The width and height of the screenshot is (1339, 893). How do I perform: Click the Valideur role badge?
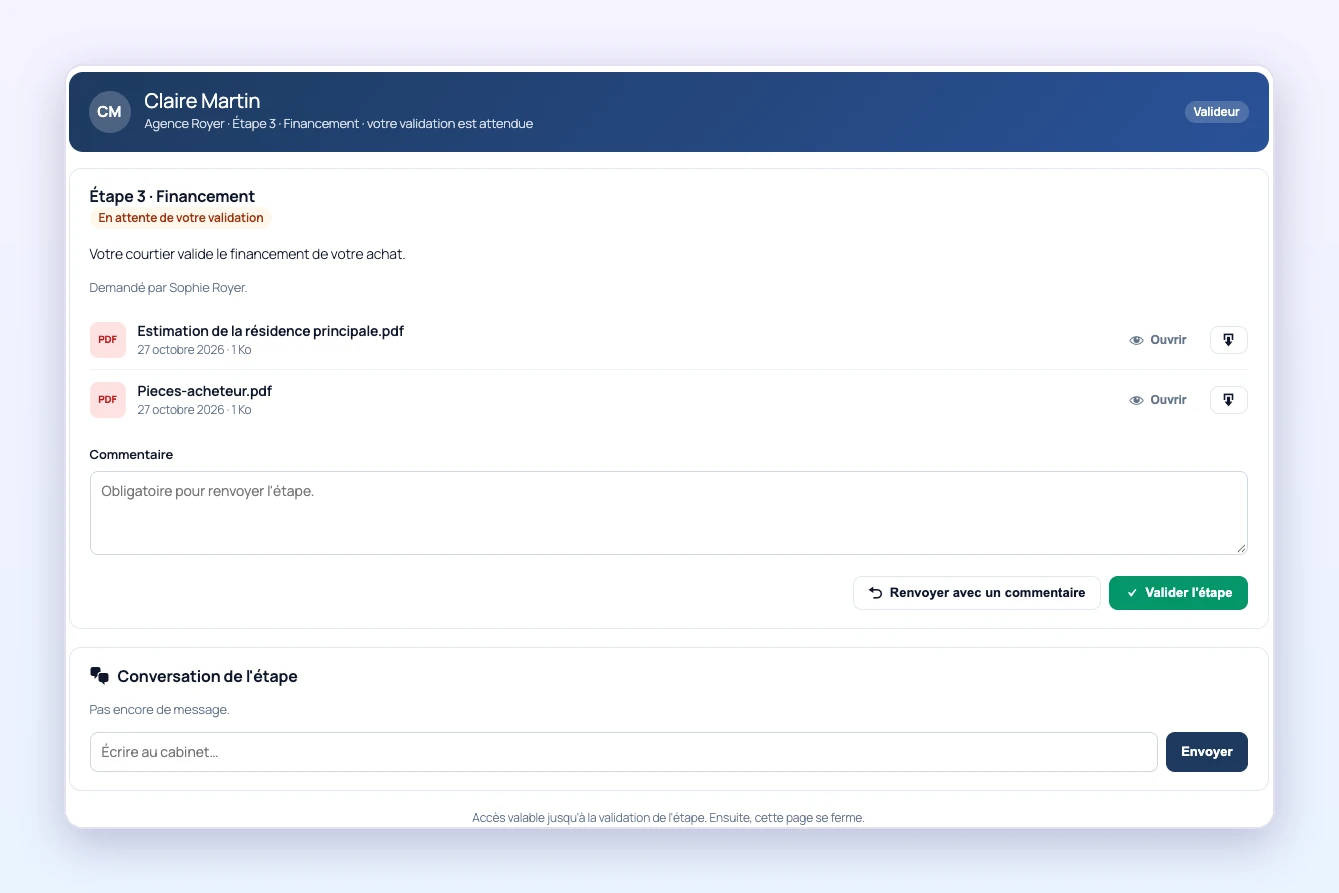click(1216, 112)
